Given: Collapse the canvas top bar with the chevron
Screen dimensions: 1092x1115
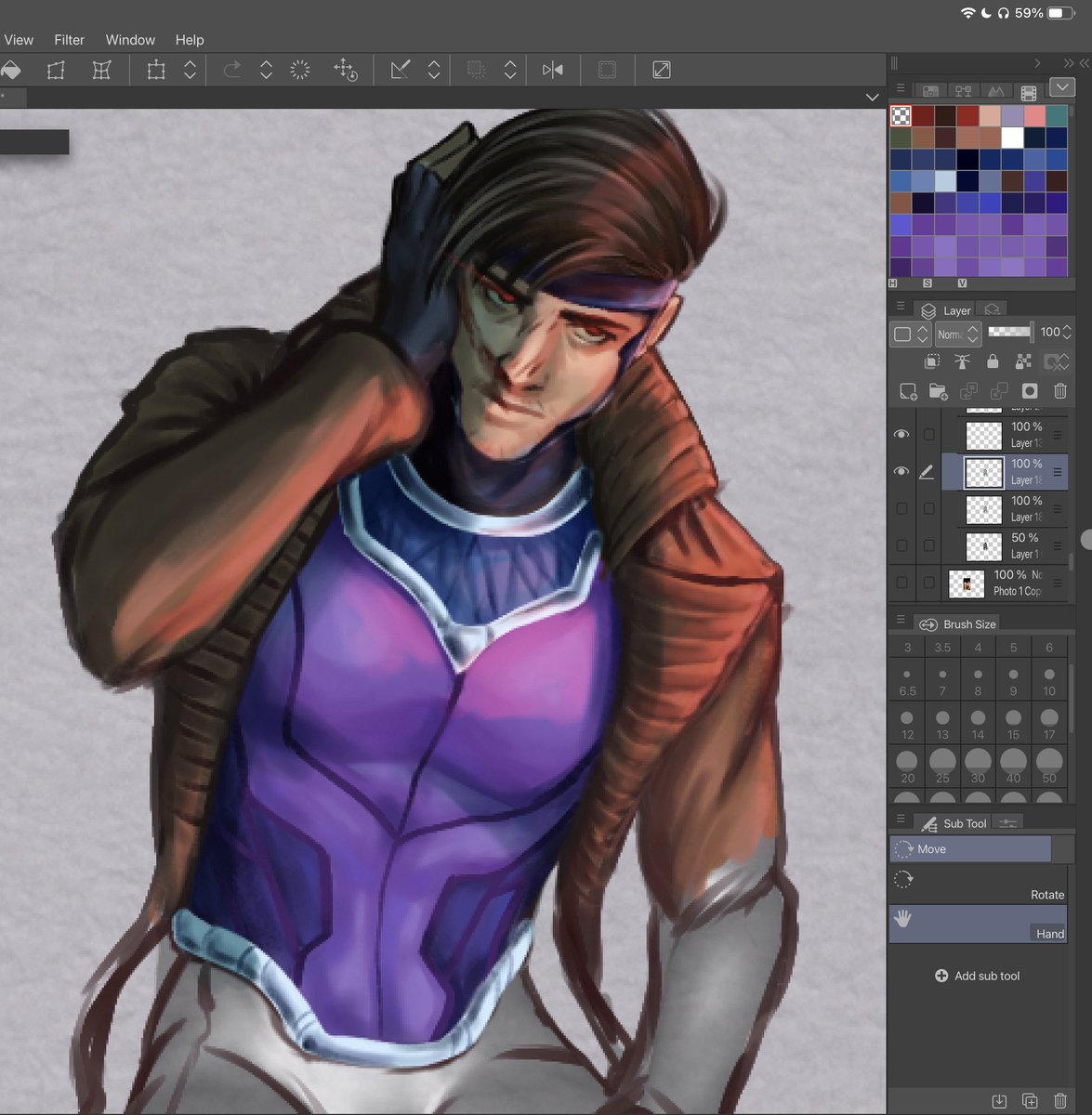Looking at the screenshot, I should pyautogui.click(x=872, y=97).
